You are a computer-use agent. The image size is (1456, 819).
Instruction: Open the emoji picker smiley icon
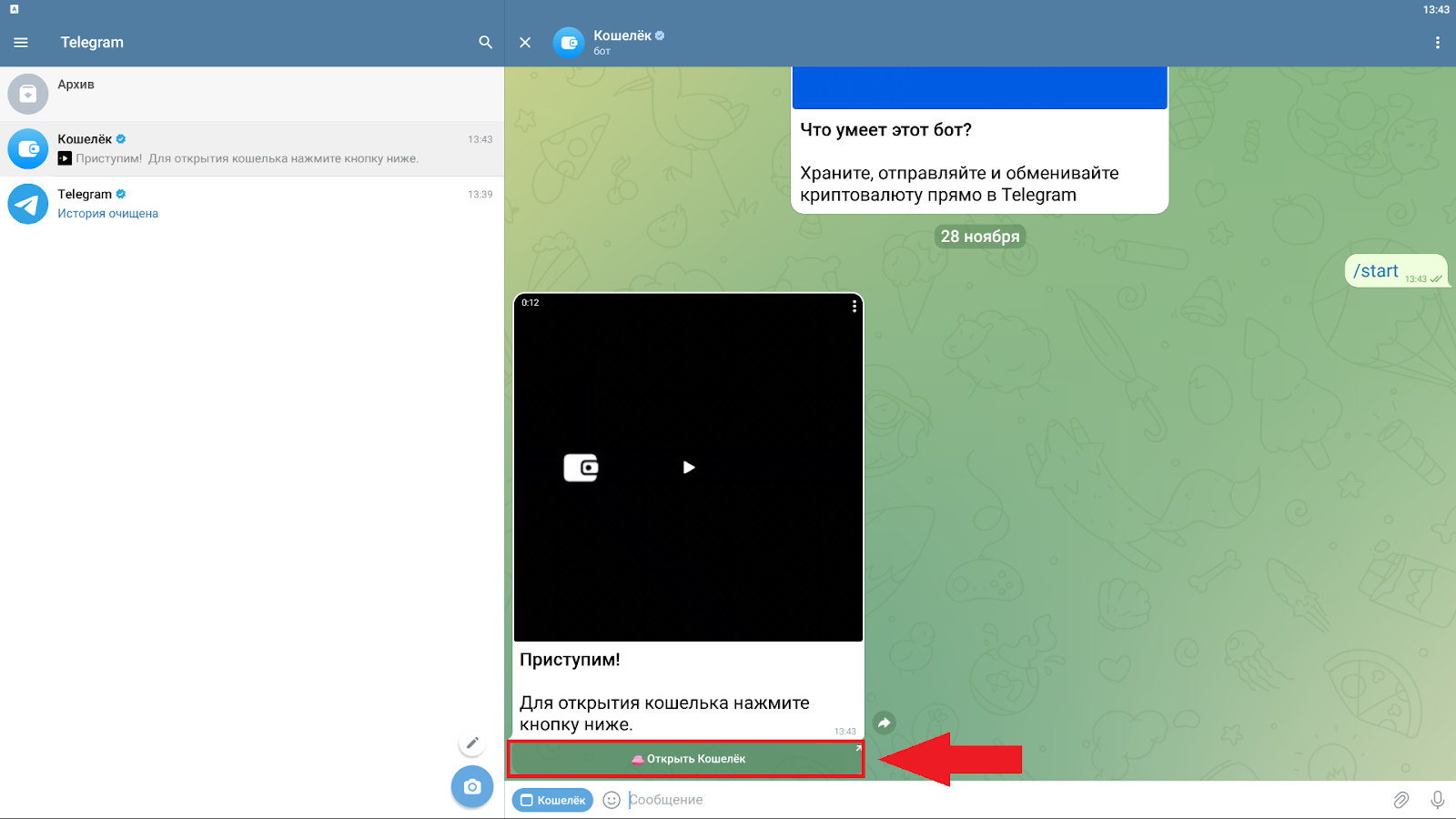point(612,800)
